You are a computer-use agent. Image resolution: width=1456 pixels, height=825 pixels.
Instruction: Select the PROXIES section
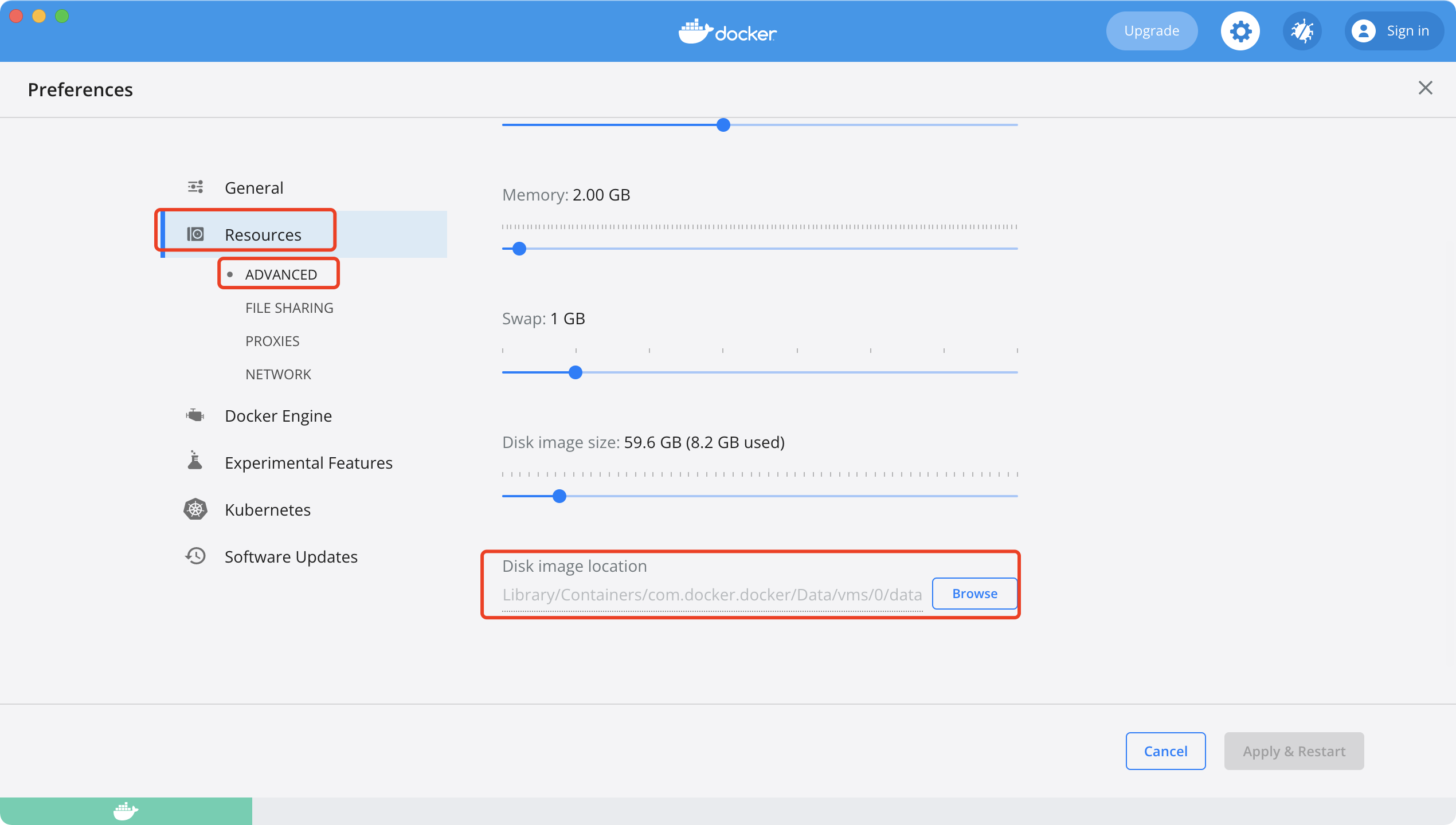tap(272, 340)
